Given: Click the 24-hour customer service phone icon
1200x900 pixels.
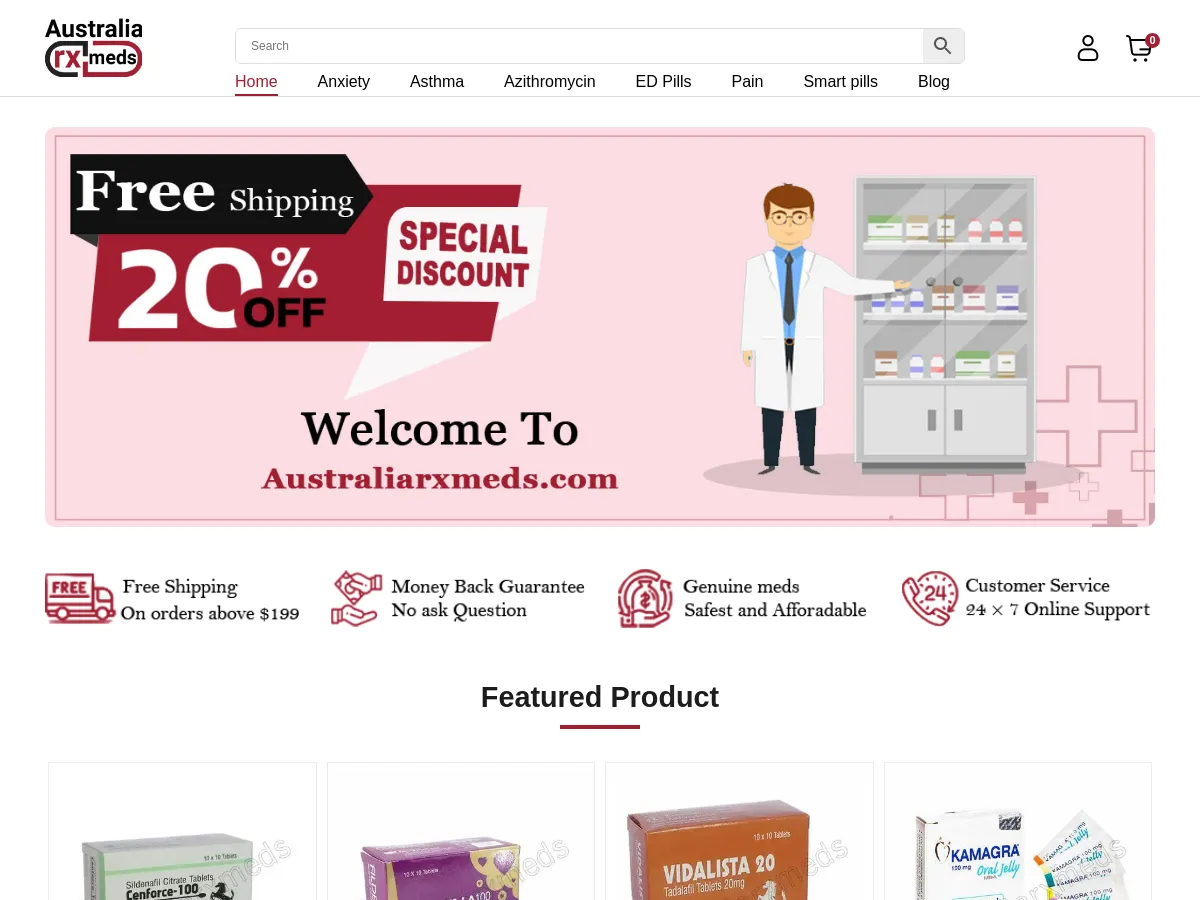Looking at the screenshot, I should click(930, 598).
